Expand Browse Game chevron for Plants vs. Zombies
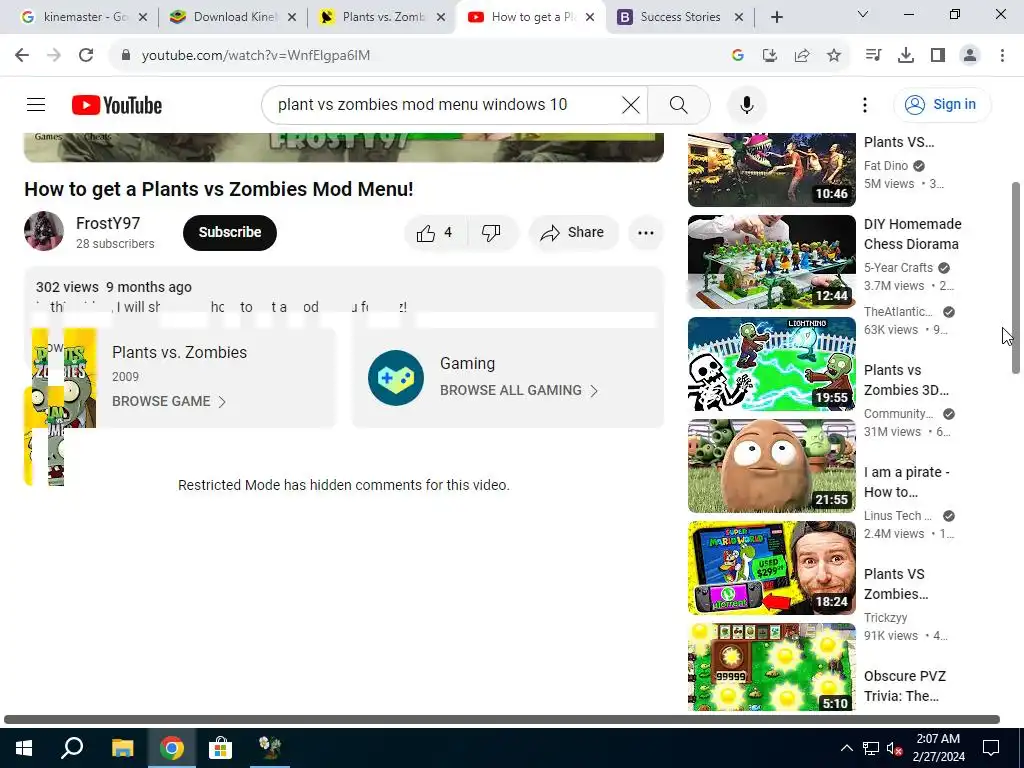Viewport: 1024px width, 768px height. pyautogui.click(x=222, y=402)
